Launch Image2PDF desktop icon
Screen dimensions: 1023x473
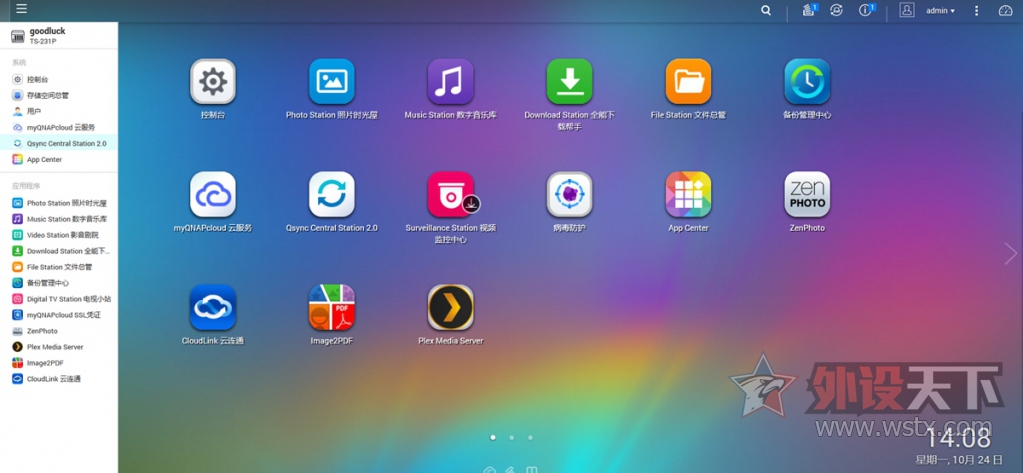pos(331,307)
